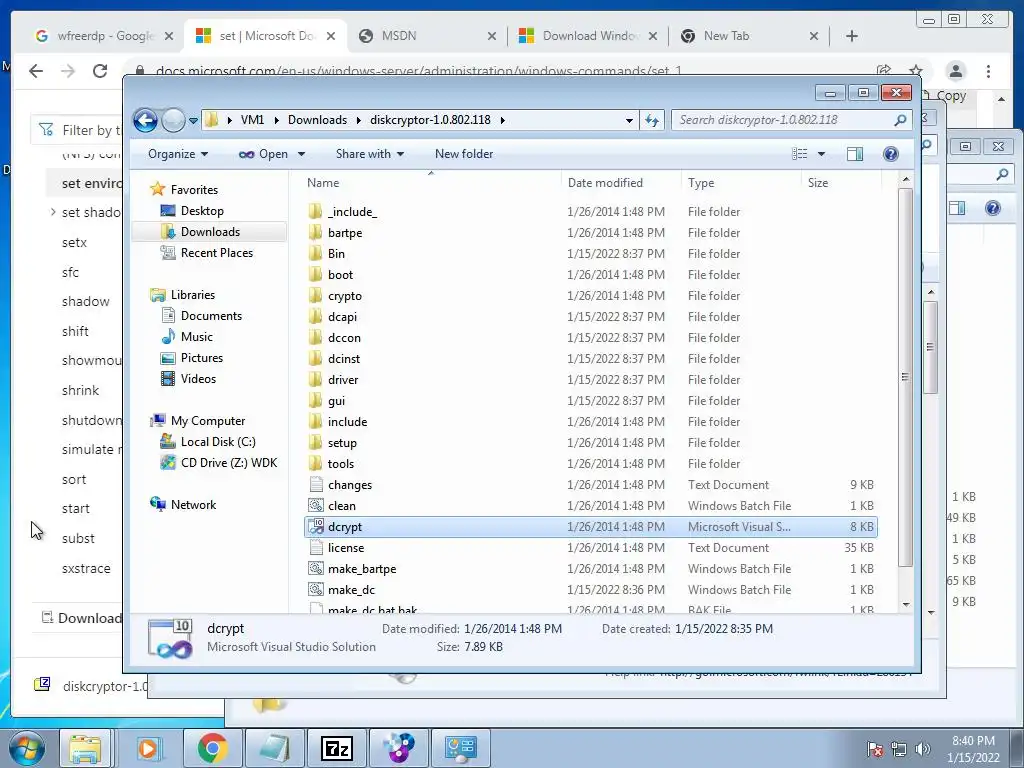
Task: Select the crypto folder icon
Action: tap(315, 295)
